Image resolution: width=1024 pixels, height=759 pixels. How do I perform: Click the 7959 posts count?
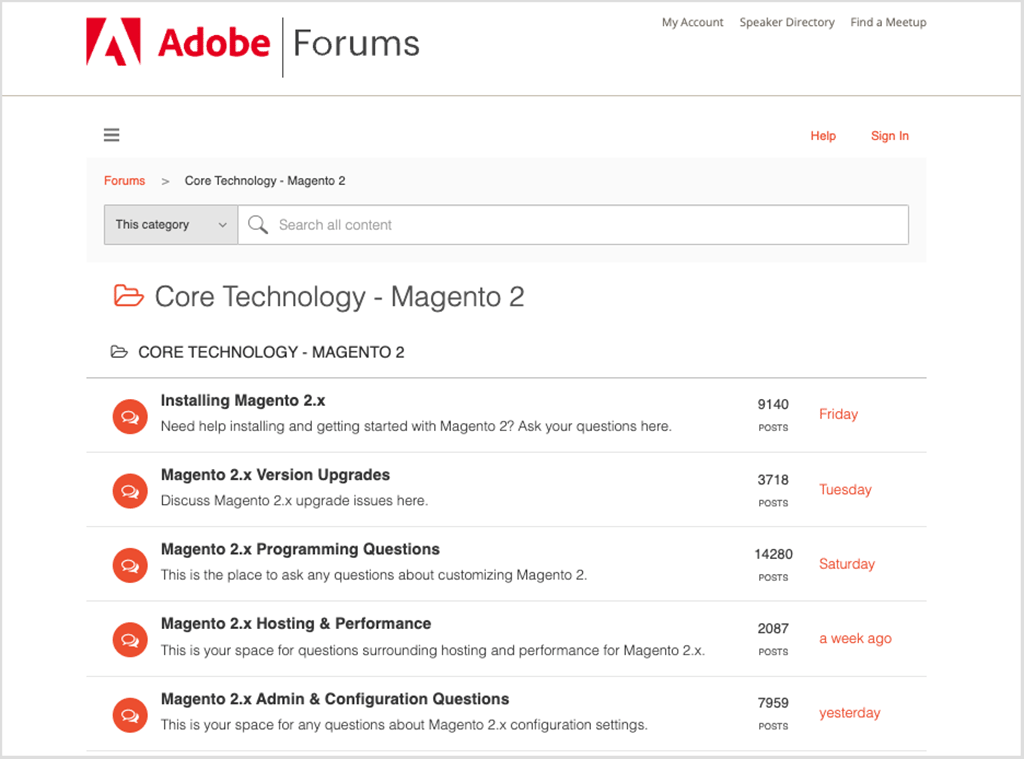pos(773,703)
